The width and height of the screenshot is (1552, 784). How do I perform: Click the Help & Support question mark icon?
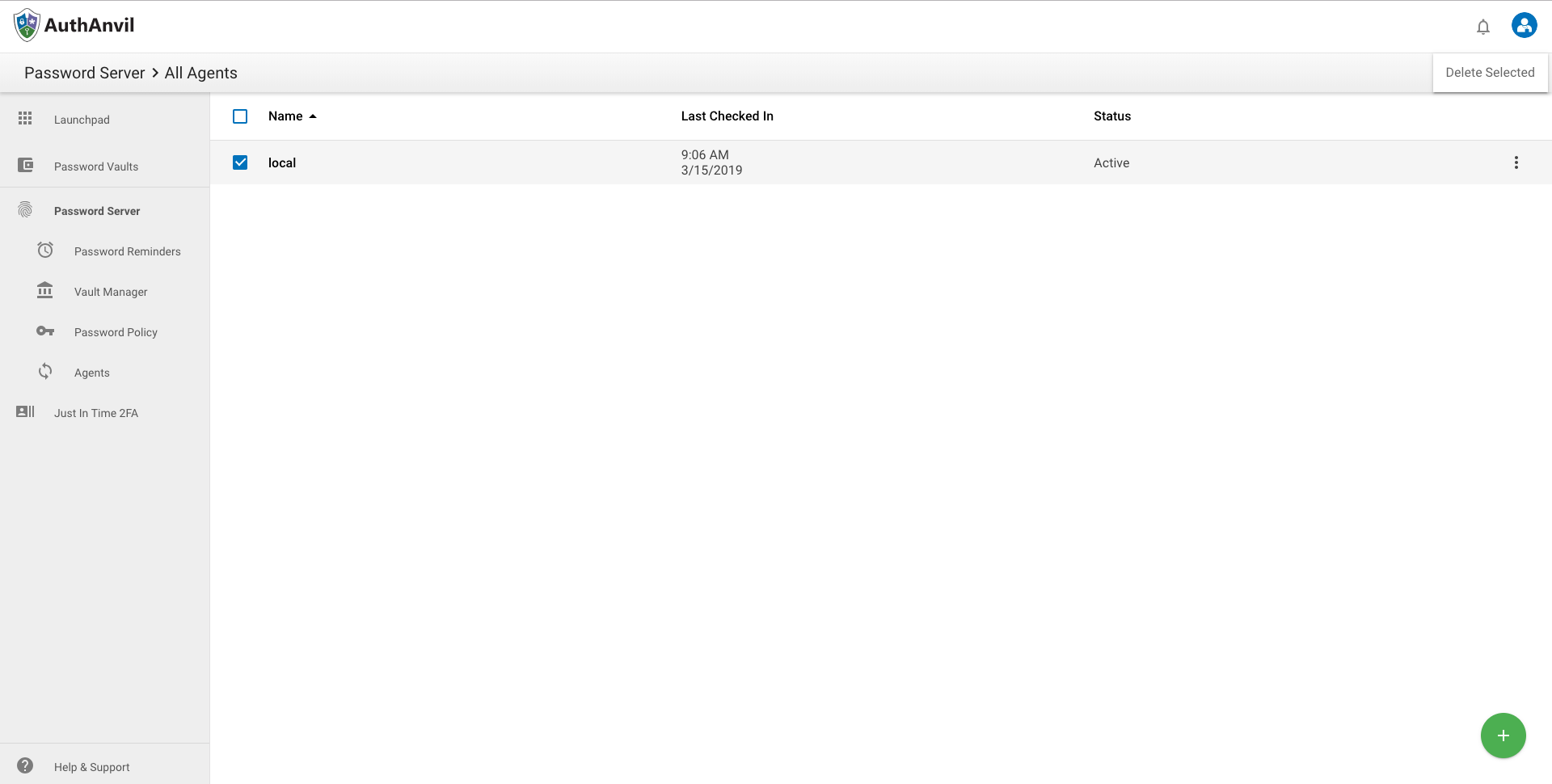[25, 765]
